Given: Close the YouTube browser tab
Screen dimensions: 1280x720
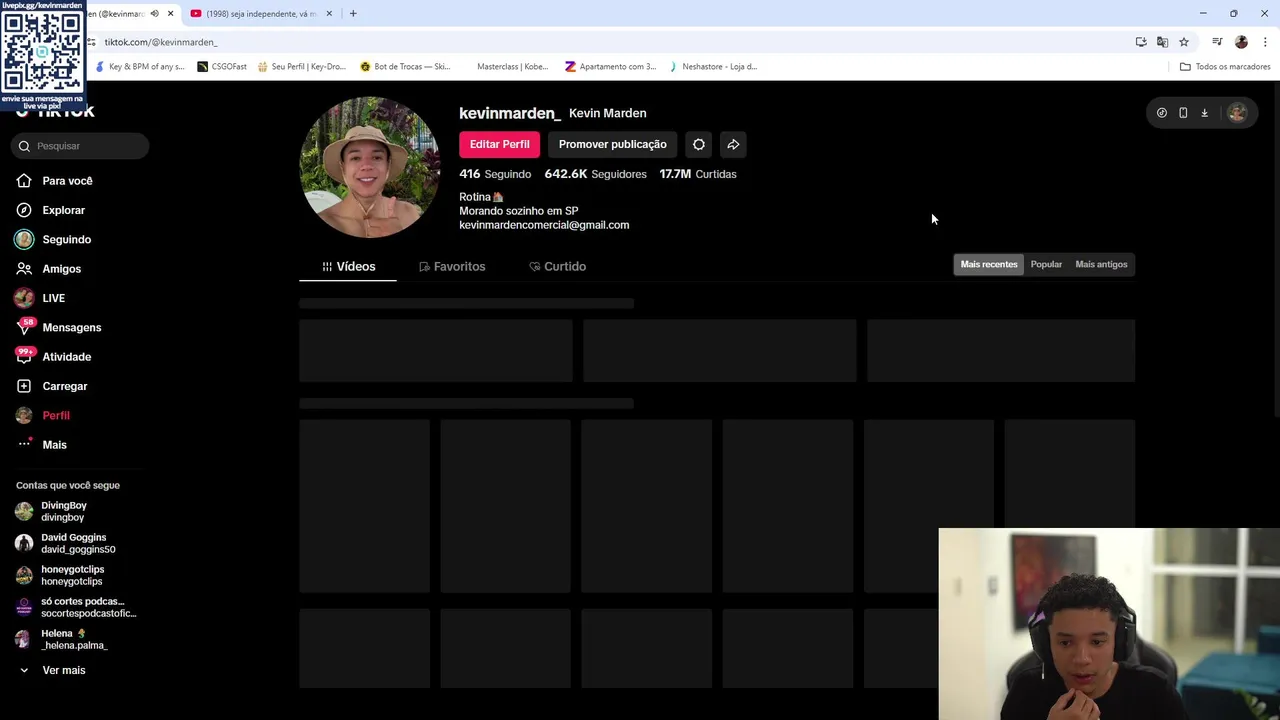Looking at the screenshot, I should coord(329,14).
